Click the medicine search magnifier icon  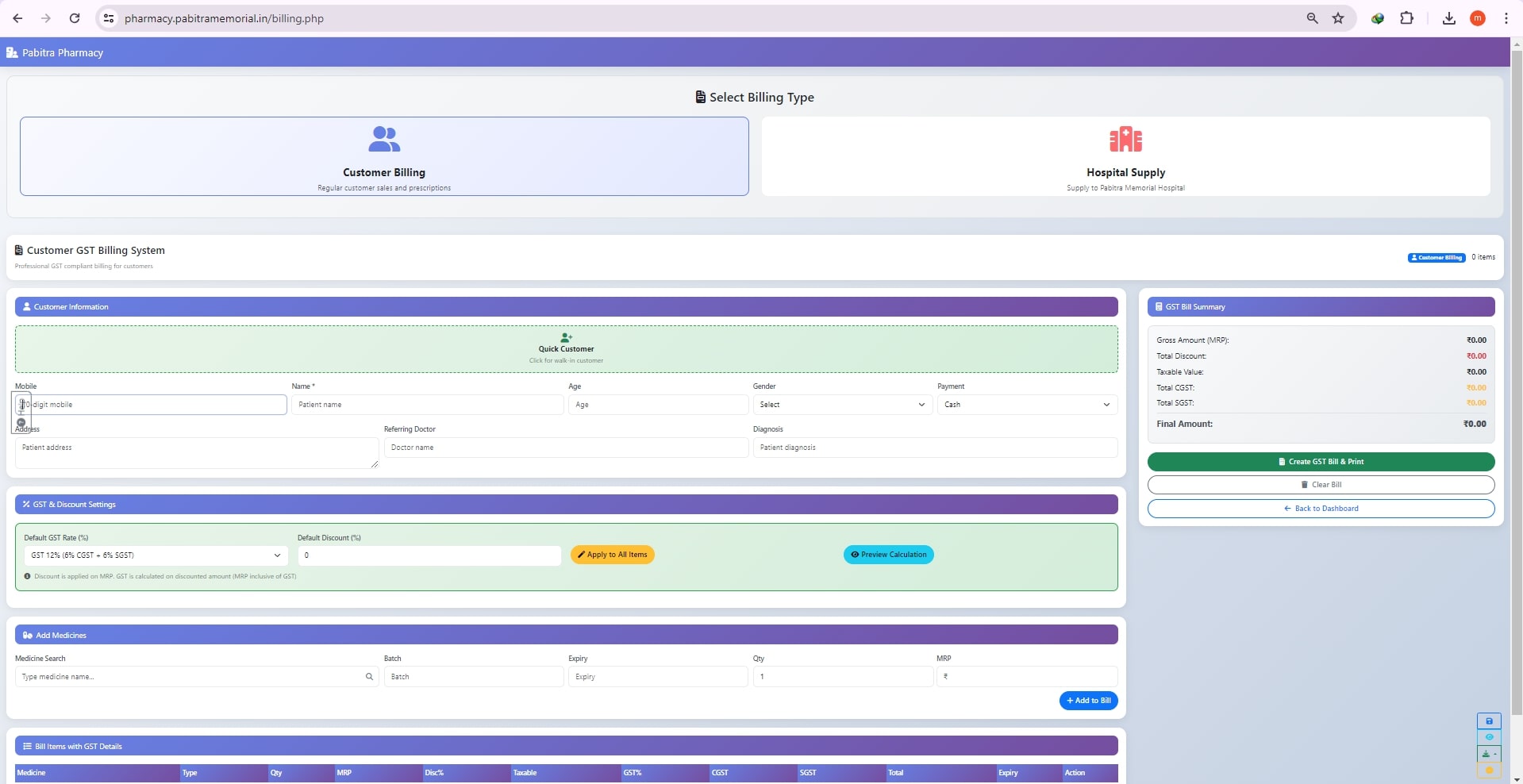[369, 677]
